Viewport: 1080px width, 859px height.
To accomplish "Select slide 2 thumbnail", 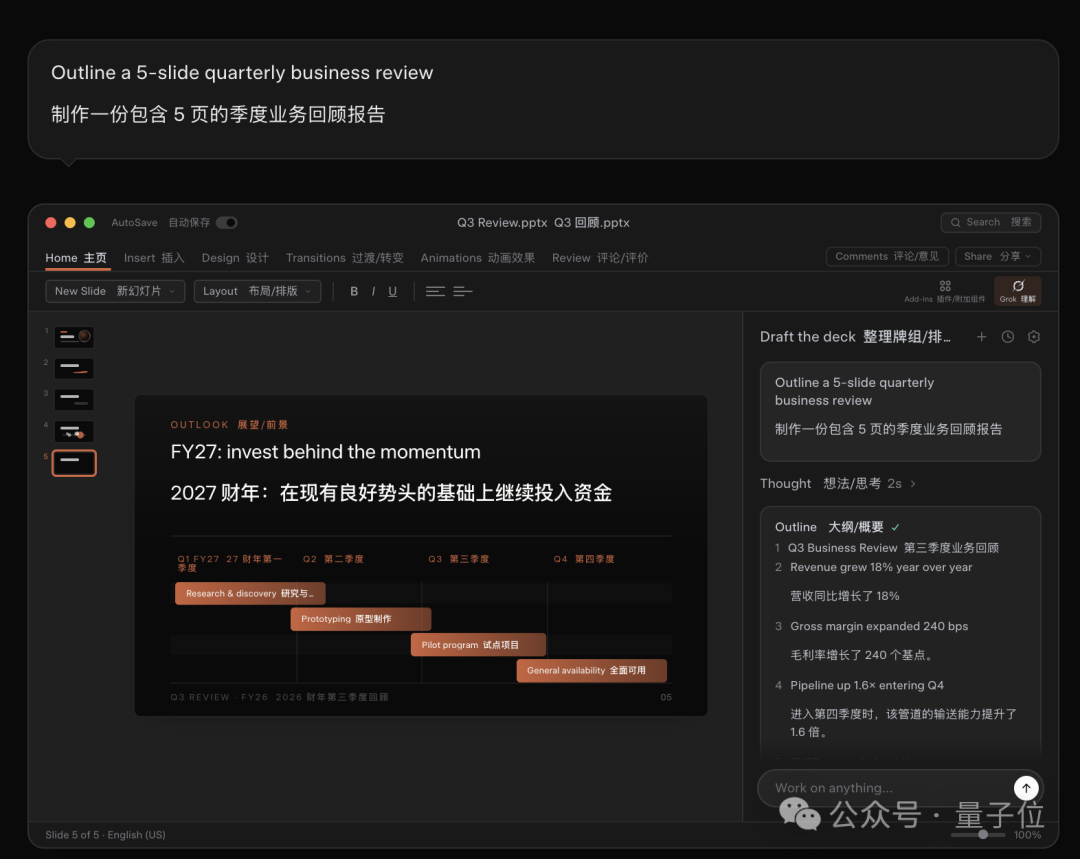I will [74, 369].
